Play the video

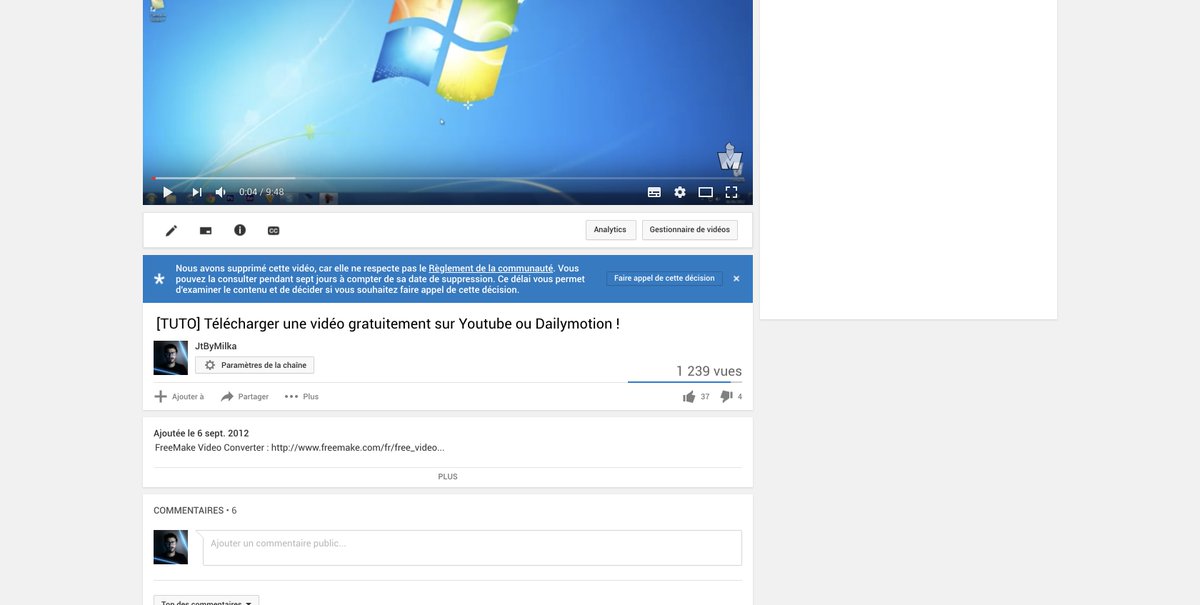(168, 192)
